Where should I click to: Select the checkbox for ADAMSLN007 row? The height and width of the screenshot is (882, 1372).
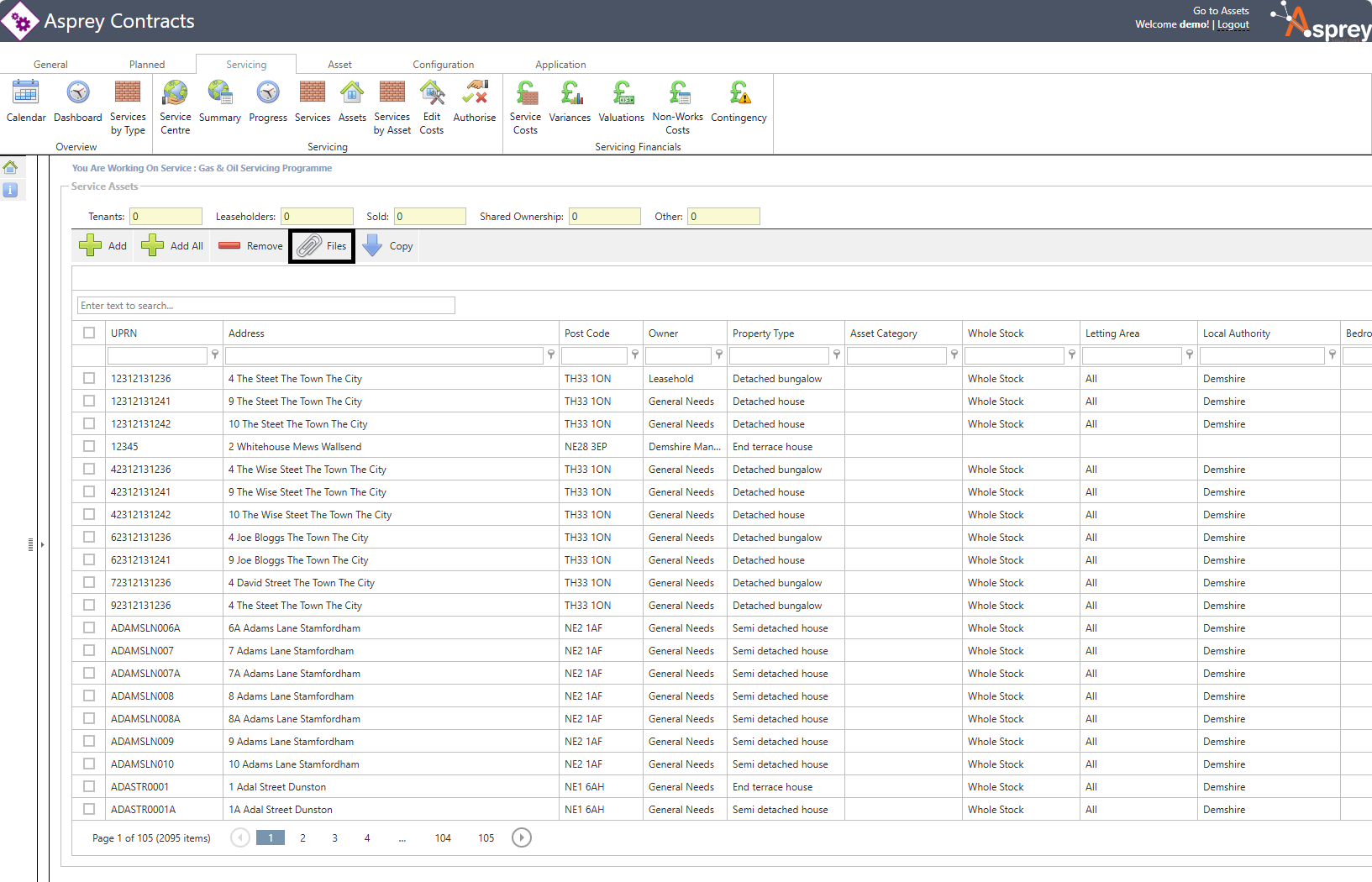(89, 650)
